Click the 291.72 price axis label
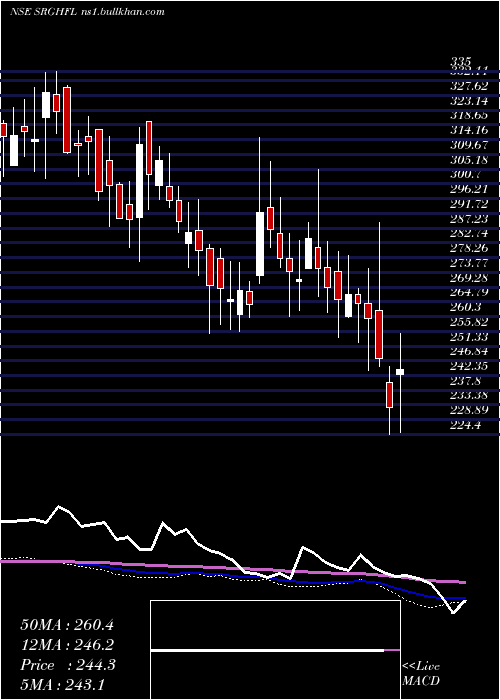This screenshot has height=700, width=500. coord(469,204)
